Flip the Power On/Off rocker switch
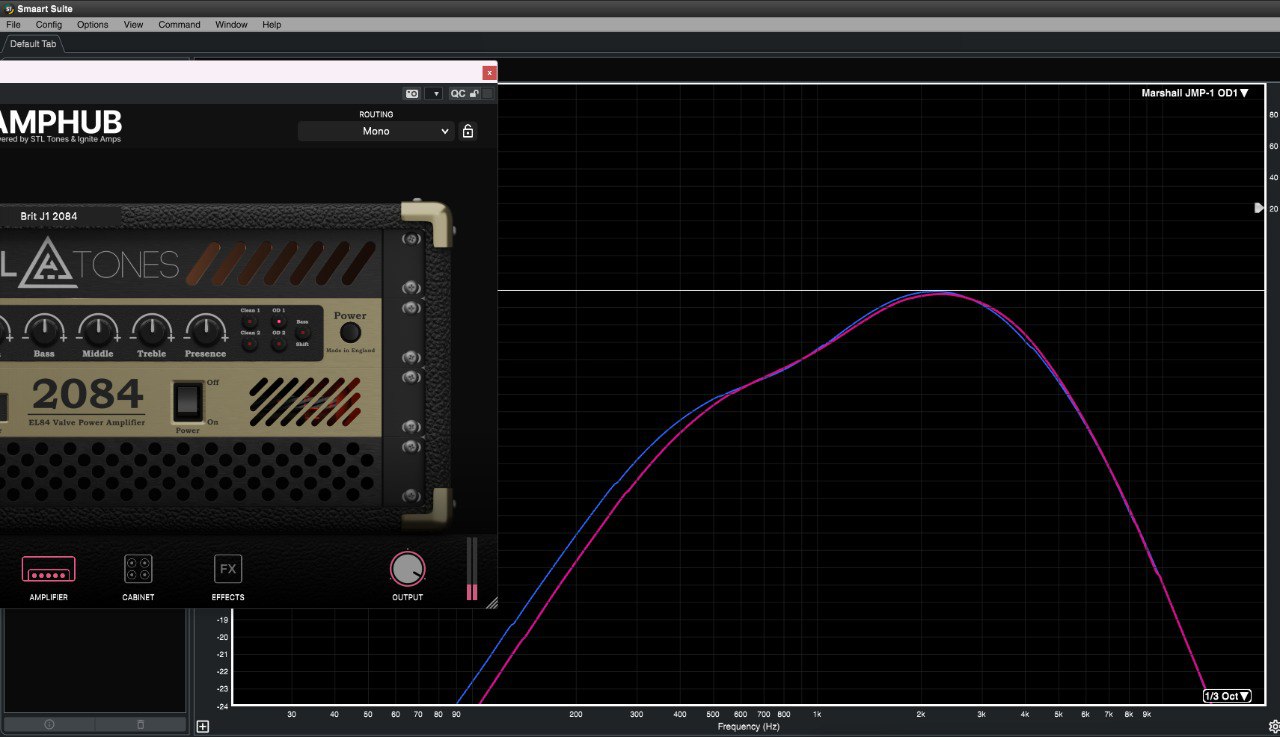 point(188,403)
